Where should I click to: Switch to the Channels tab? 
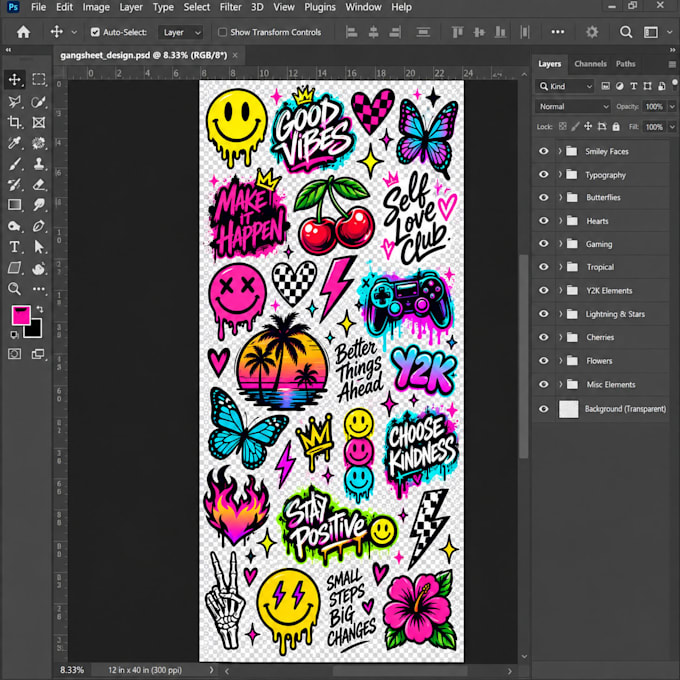pos(590,64)
